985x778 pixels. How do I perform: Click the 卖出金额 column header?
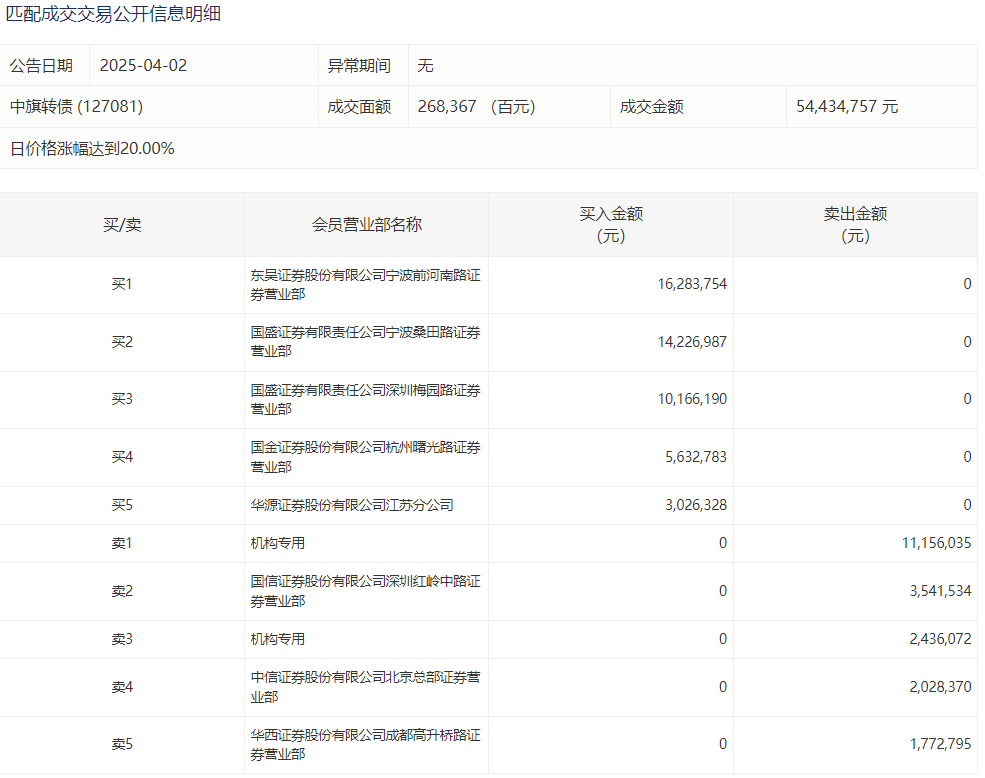(x=855, y=225)
